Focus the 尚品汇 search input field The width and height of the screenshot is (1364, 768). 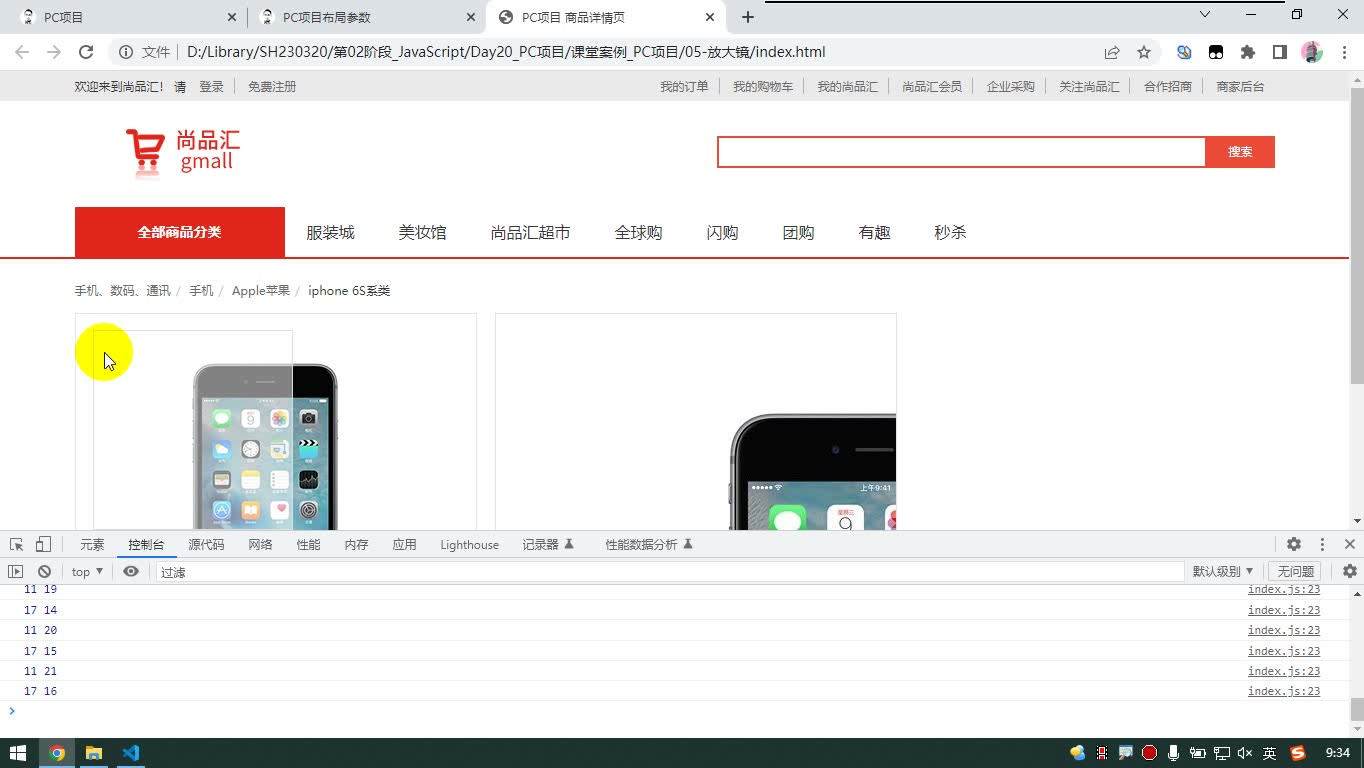[962, 152]
